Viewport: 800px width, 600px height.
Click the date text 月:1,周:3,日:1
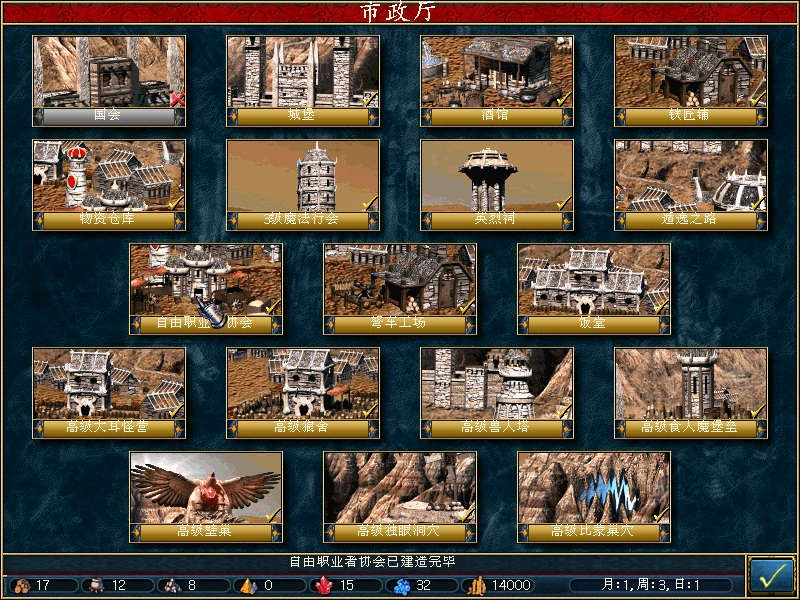[x=651, y=585]
